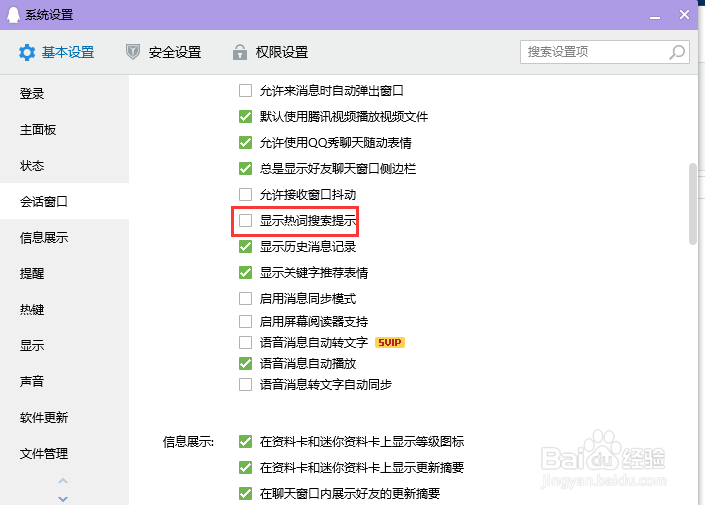The height and width of the screenshot is (505, 705).
Task: Uncheck 总是显示好友聊天窗口侧边栏
Action: pos(245,169)
